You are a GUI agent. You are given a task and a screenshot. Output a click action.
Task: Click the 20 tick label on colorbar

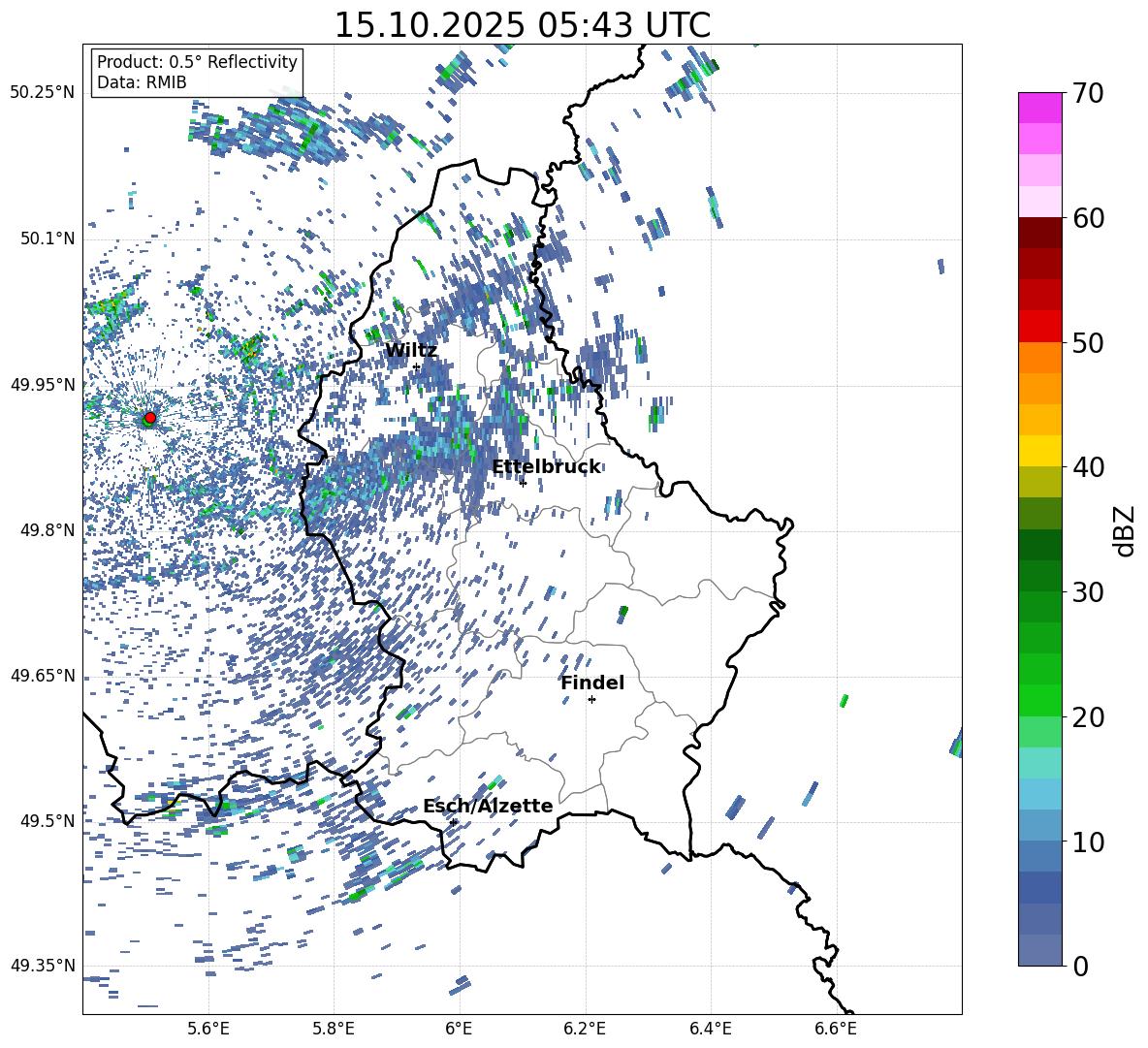click(1087, 716)
